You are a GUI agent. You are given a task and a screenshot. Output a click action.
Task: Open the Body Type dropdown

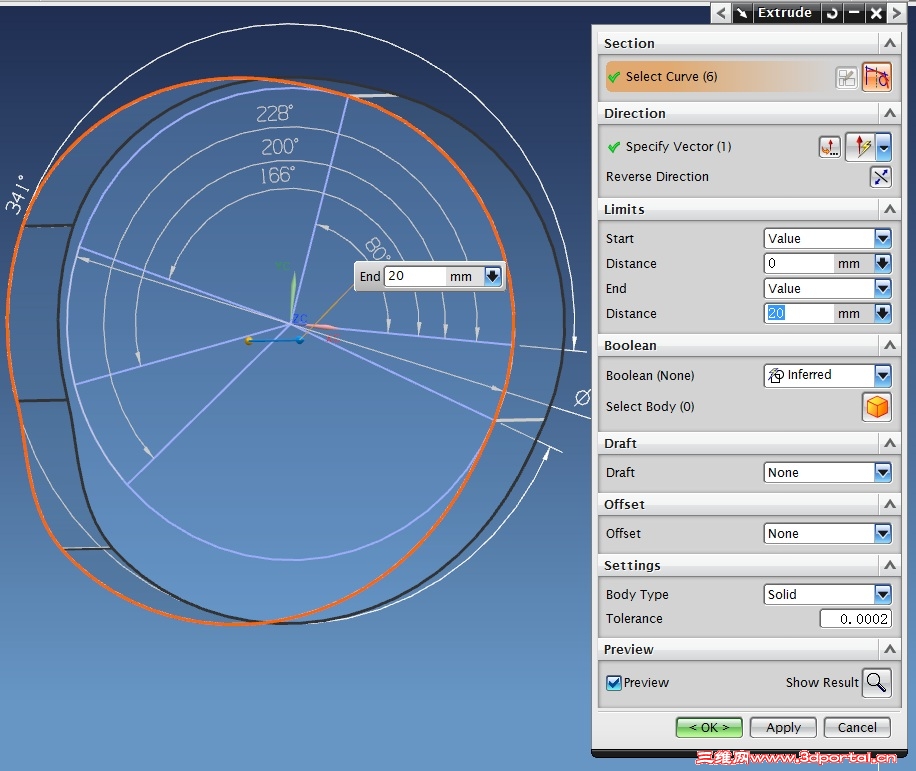click(x=883, y=595)
